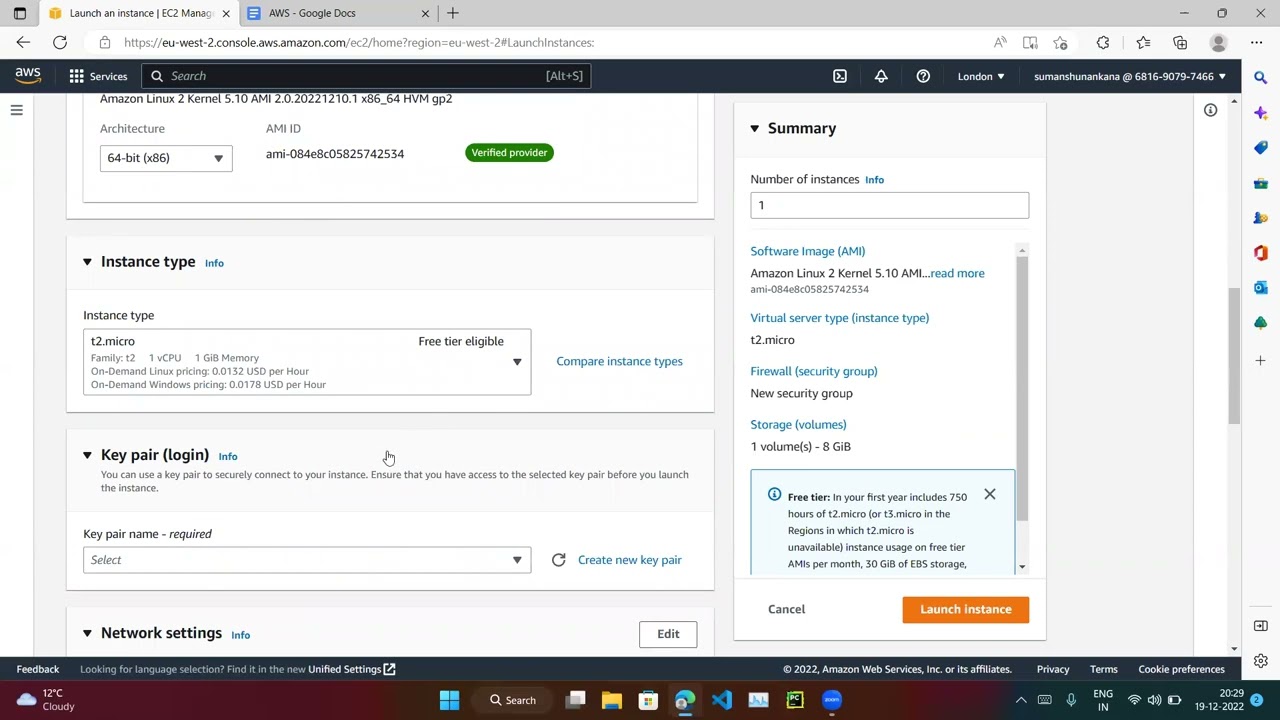Click the browser address bar URL
The image size is (1280, 720).
coord(359,42)
